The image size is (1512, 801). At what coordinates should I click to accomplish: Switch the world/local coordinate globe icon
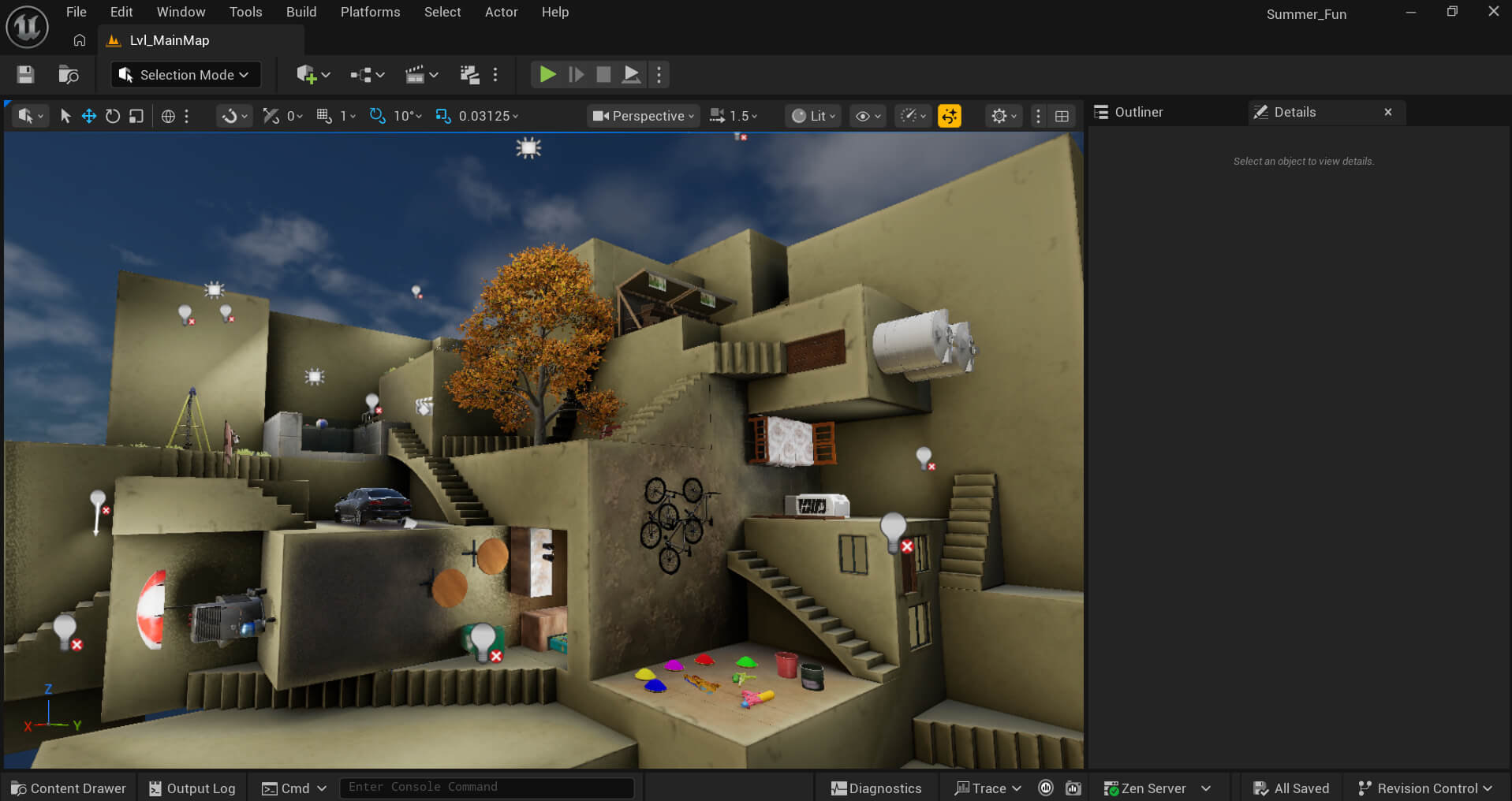pyautogui.click(x=168, y=116)
